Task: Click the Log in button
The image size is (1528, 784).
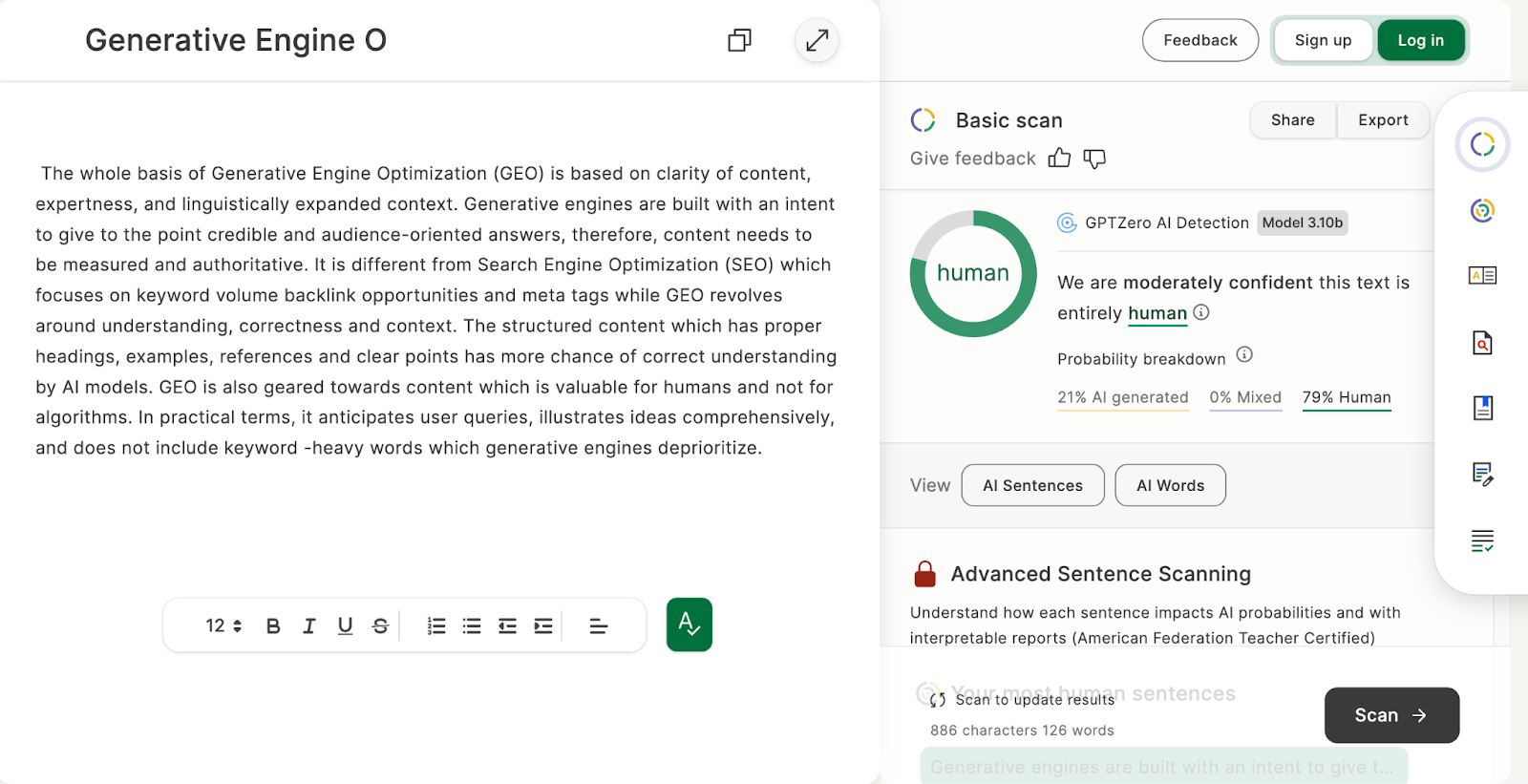Action: click(x=1420, y=40)
